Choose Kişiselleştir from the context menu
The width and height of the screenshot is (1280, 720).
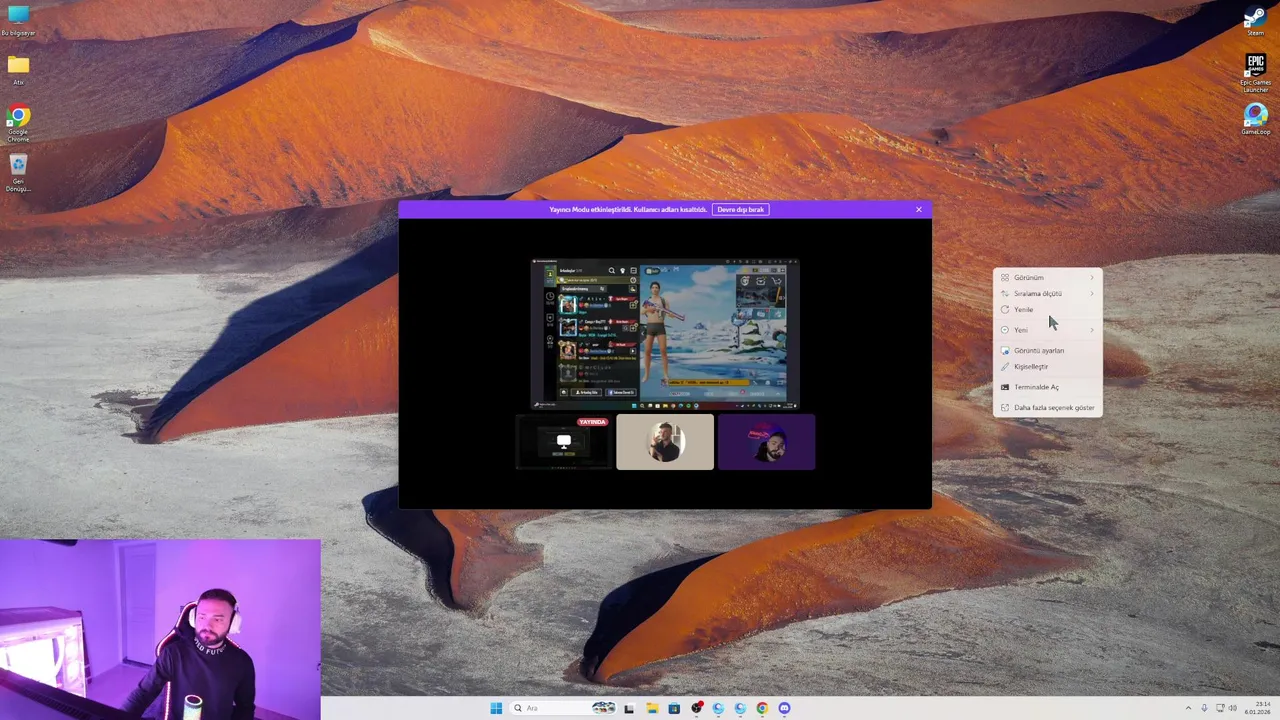tap(1048, 366)
